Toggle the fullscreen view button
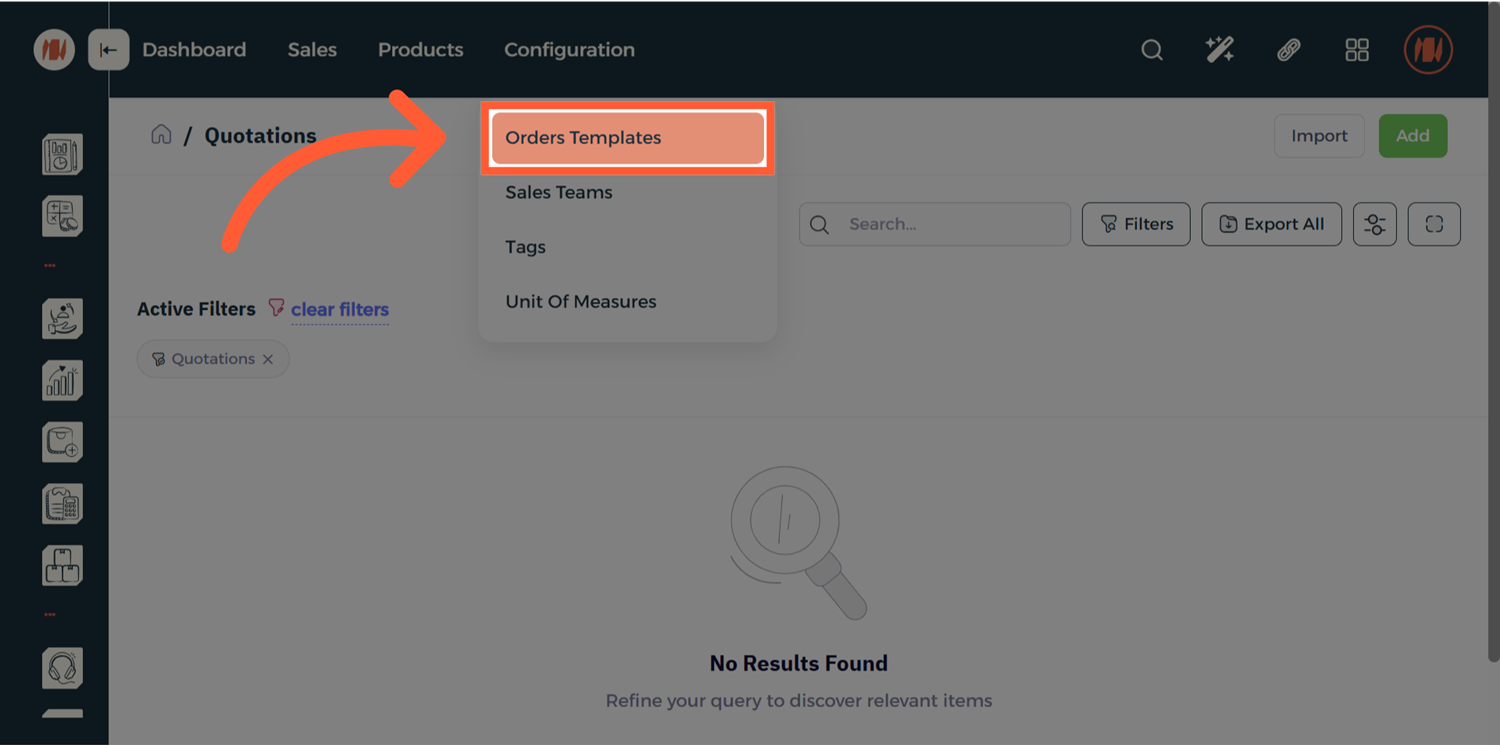The width and height of the screenshot is (1500, 745). (1434, 224)
